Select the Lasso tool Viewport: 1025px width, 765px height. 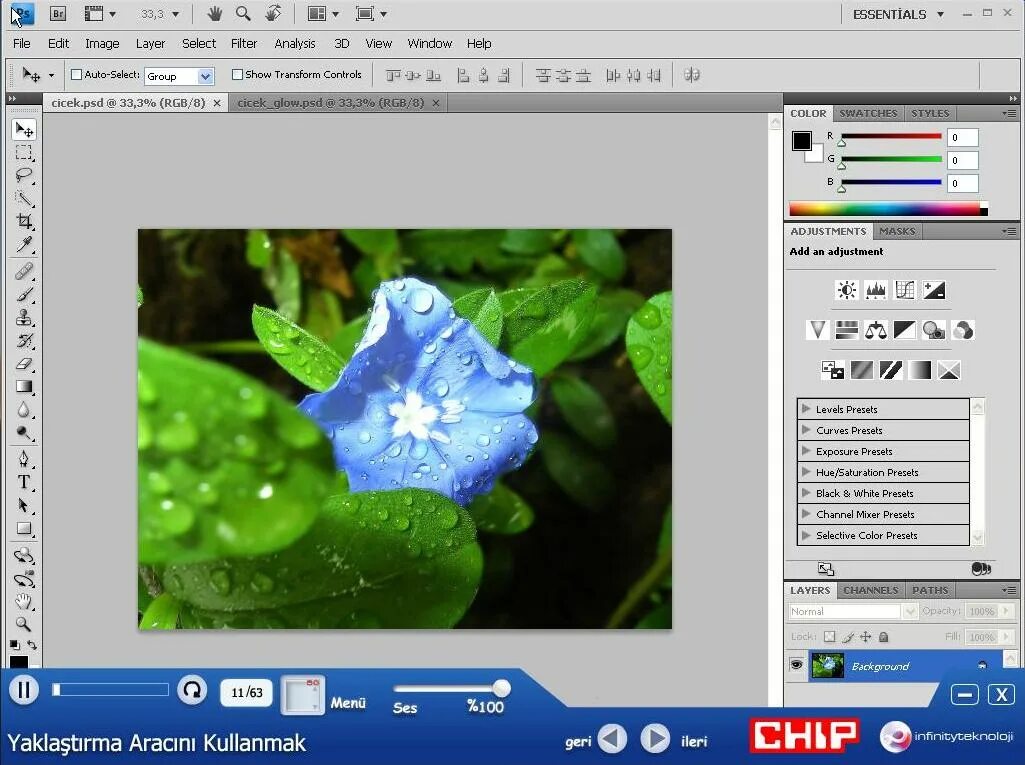click(24, 175)
